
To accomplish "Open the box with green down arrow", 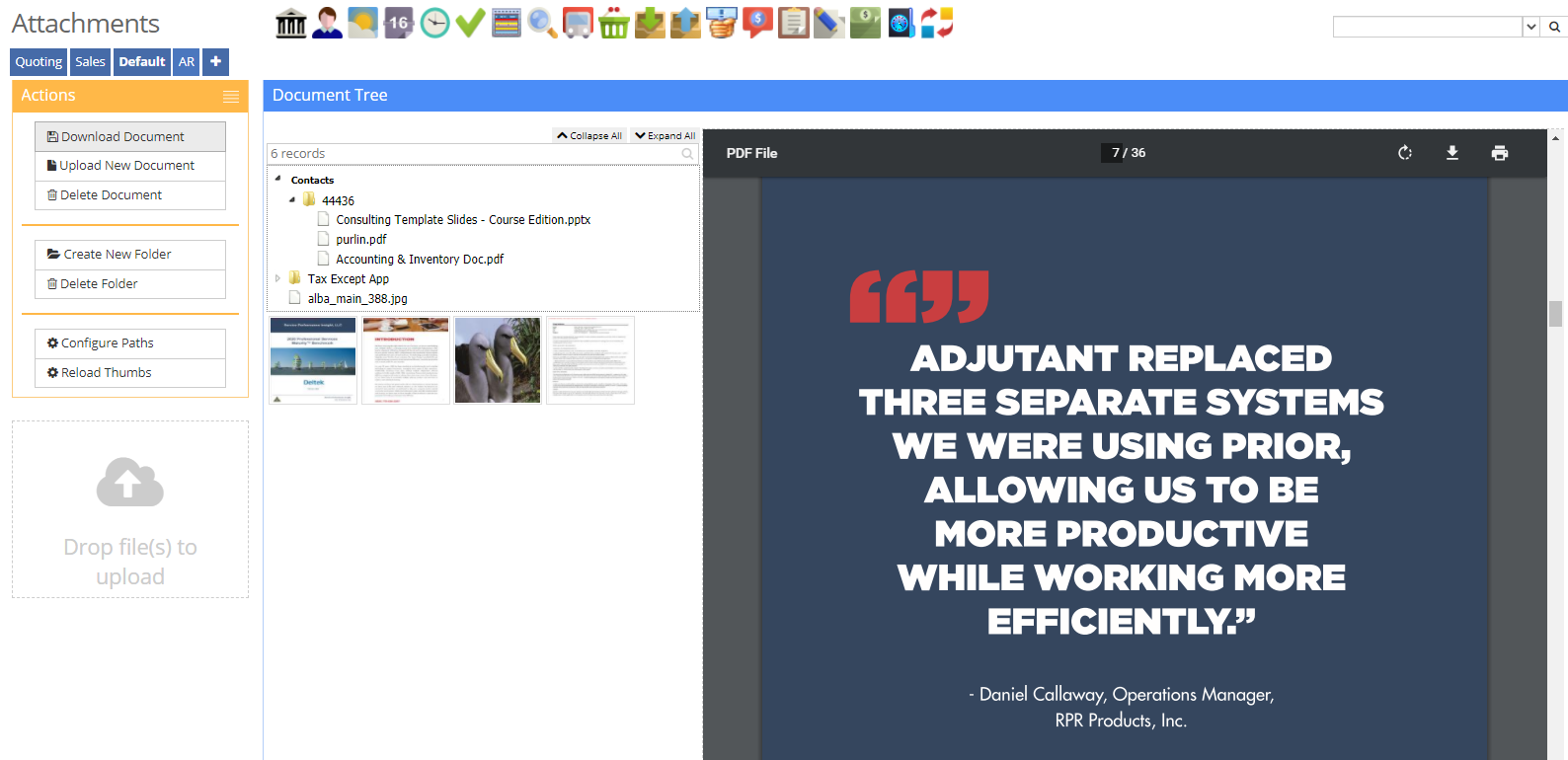I will point(650,23).
